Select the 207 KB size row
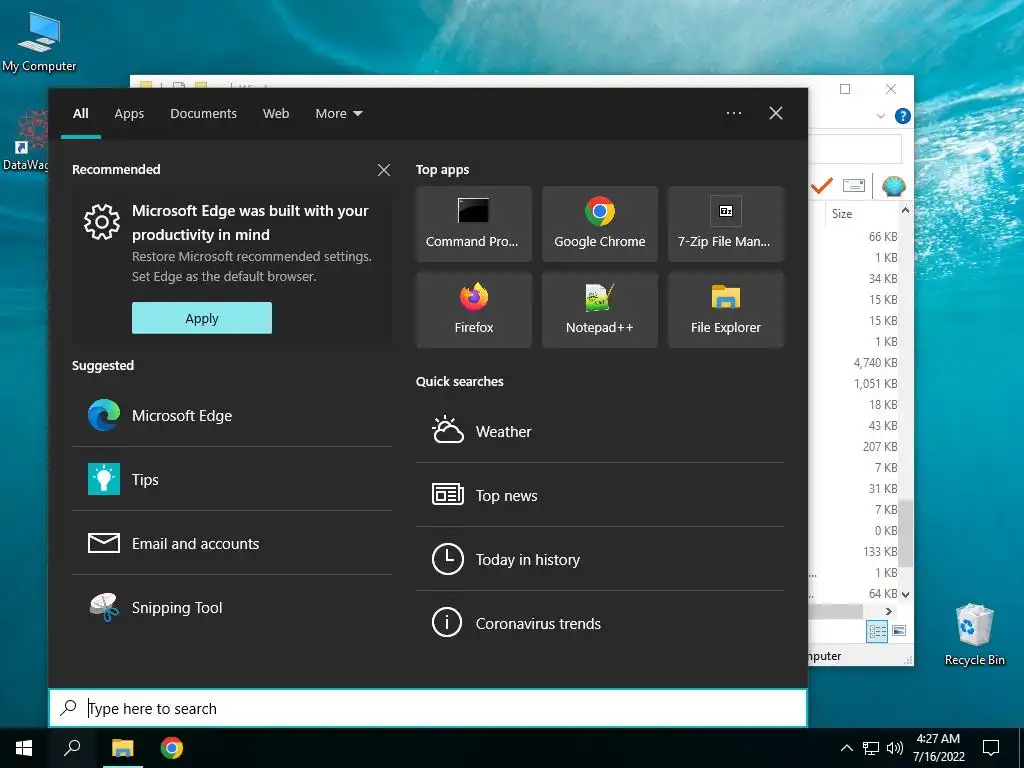Viewport: 1024px width, 768px height. point(880,447)
